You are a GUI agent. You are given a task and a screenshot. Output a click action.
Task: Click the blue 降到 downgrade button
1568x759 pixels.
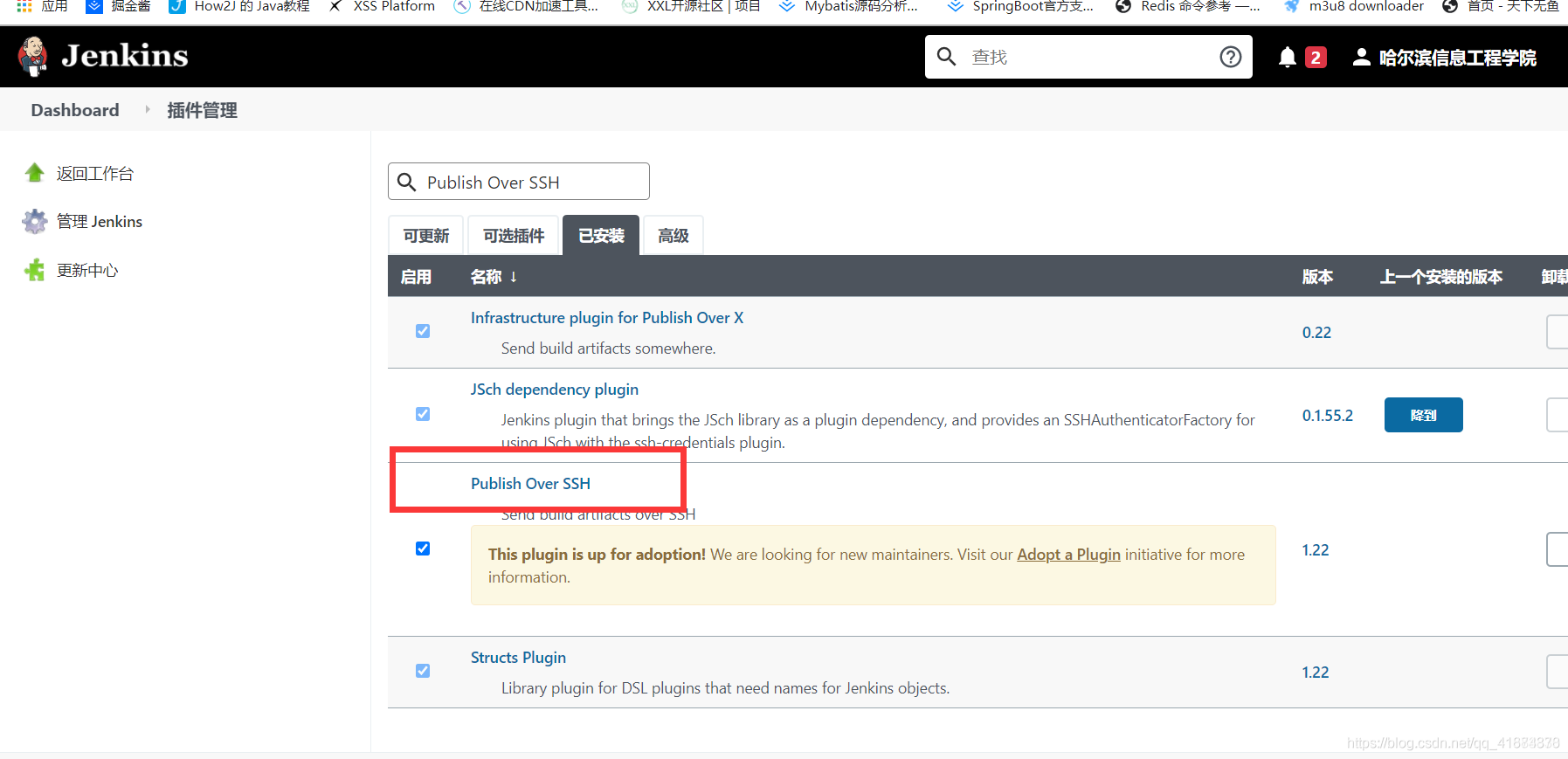point(1424,415)
